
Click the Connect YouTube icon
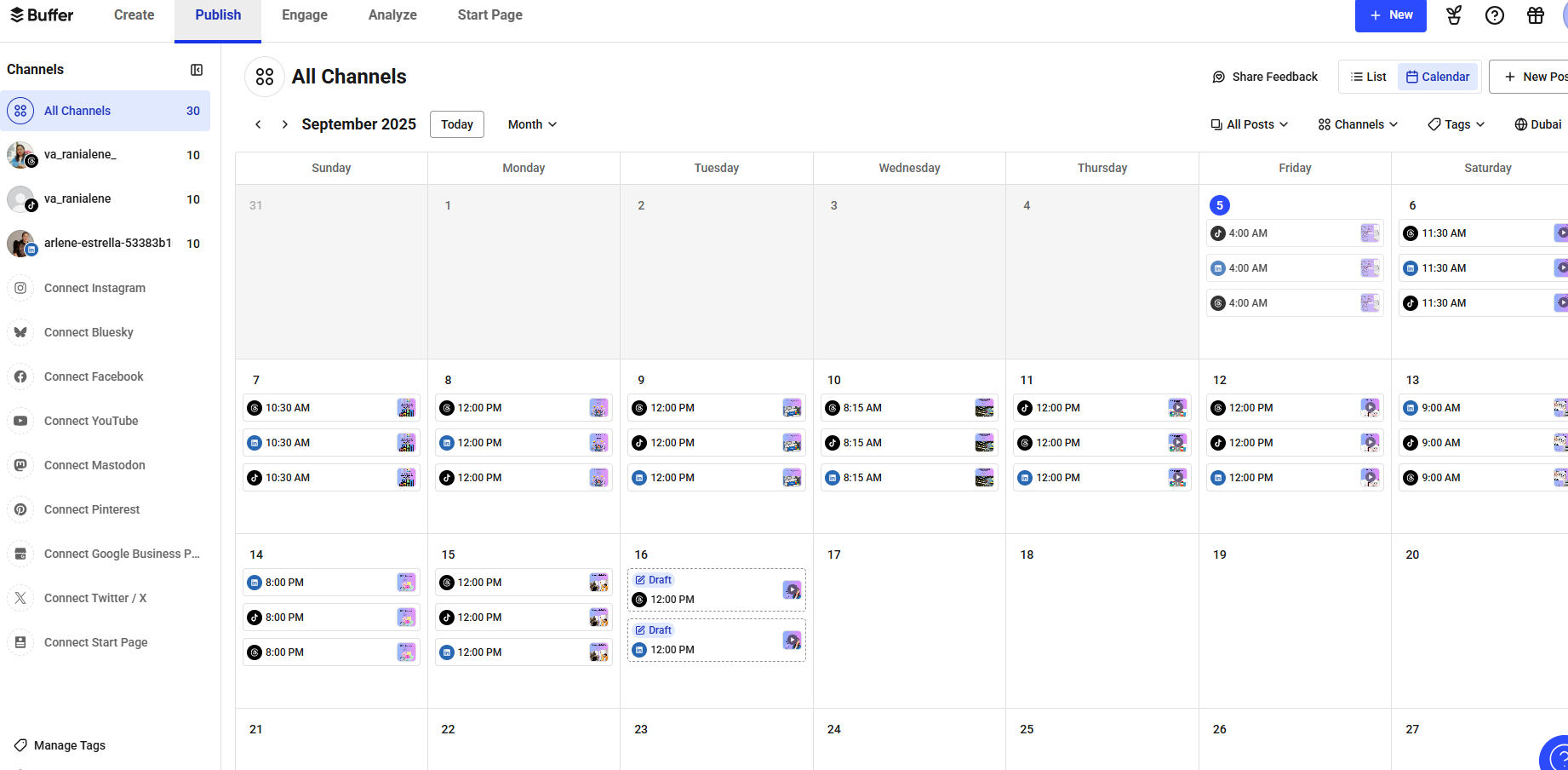[20, 421]
